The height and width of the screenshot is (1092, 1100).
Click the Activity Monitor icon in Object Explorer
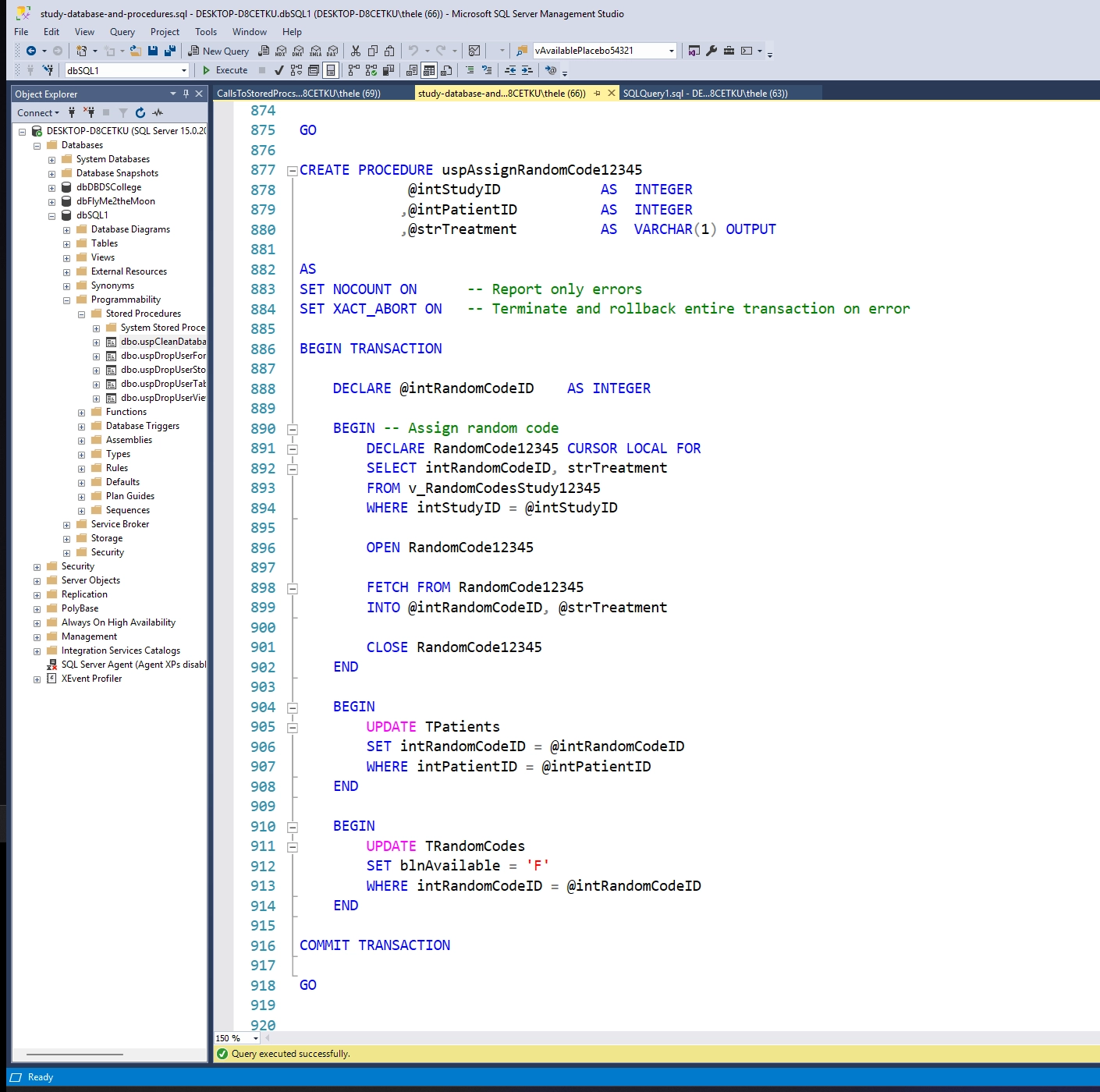click(x=158, y=112)
